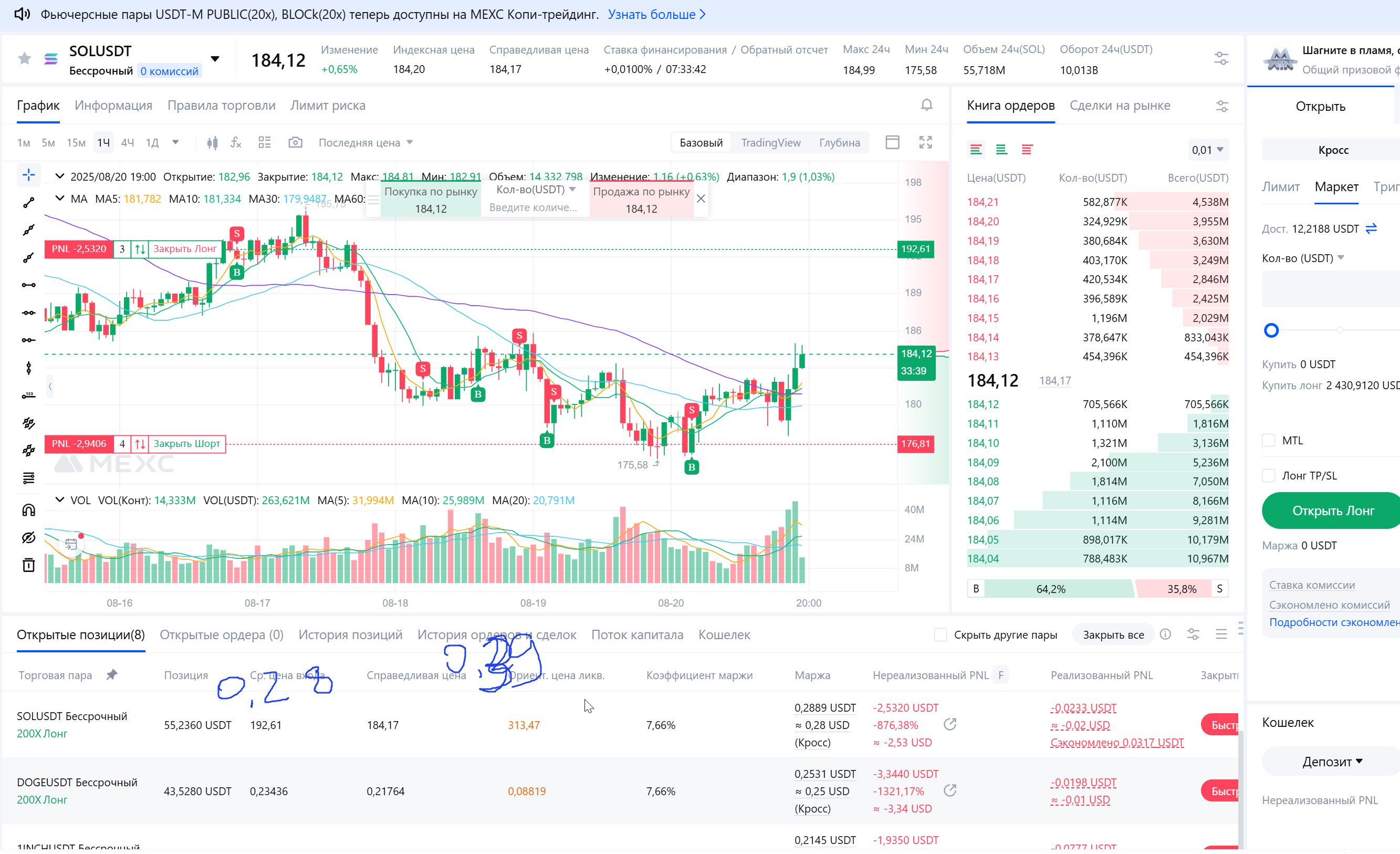Select the Fibonacci lines drawing tool
The width and height of the screenshot is (1400, 854).
[28, 478]
